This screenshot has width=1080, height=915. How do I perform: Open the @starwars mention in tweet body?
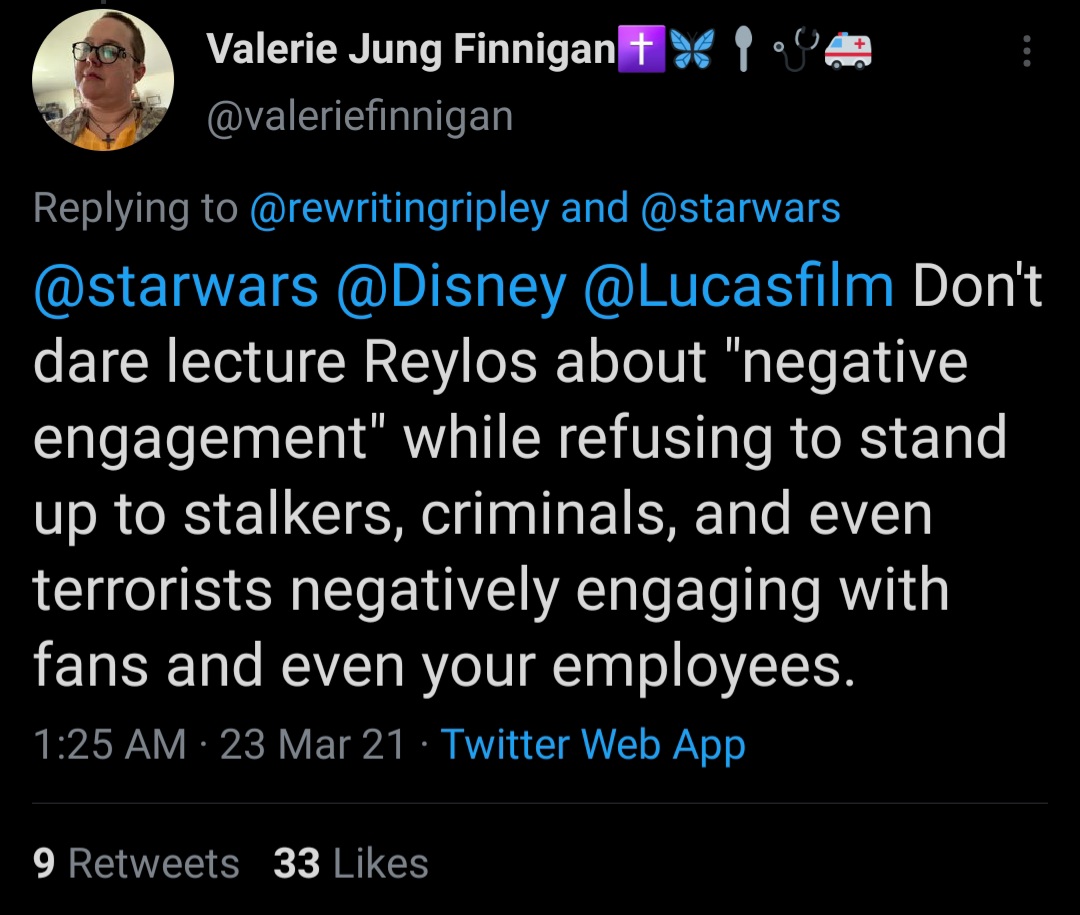[176, 287]
